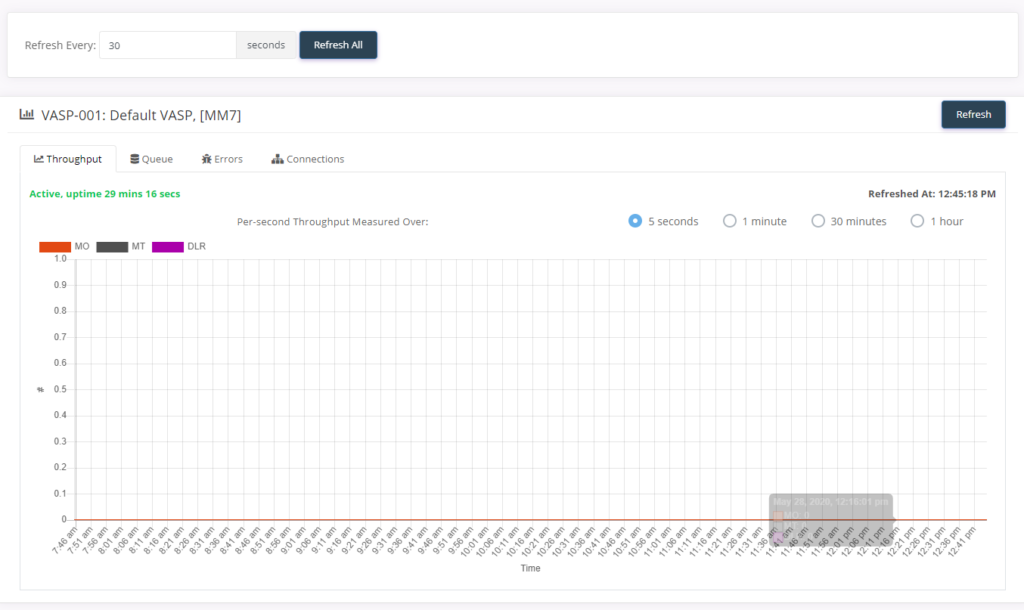Set the Refresh Every seconds input field
1024x610 pixels.
pos(168,45)
